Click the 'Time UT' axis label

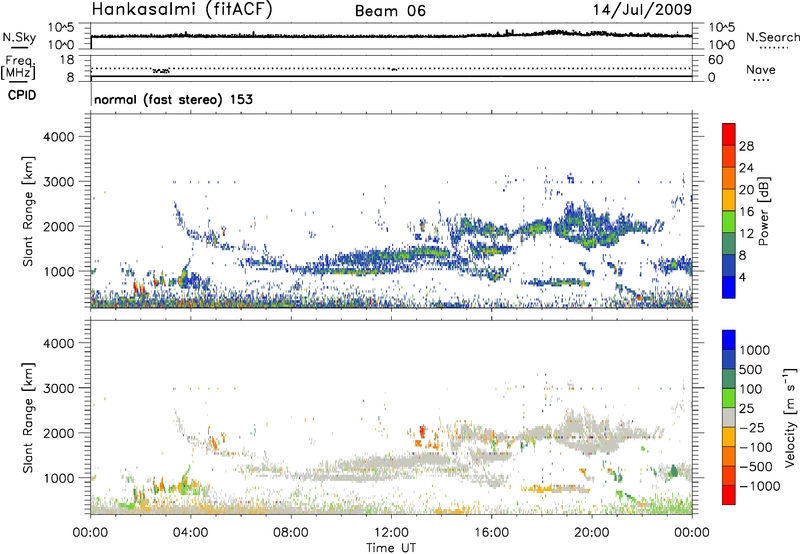(391, 548)
